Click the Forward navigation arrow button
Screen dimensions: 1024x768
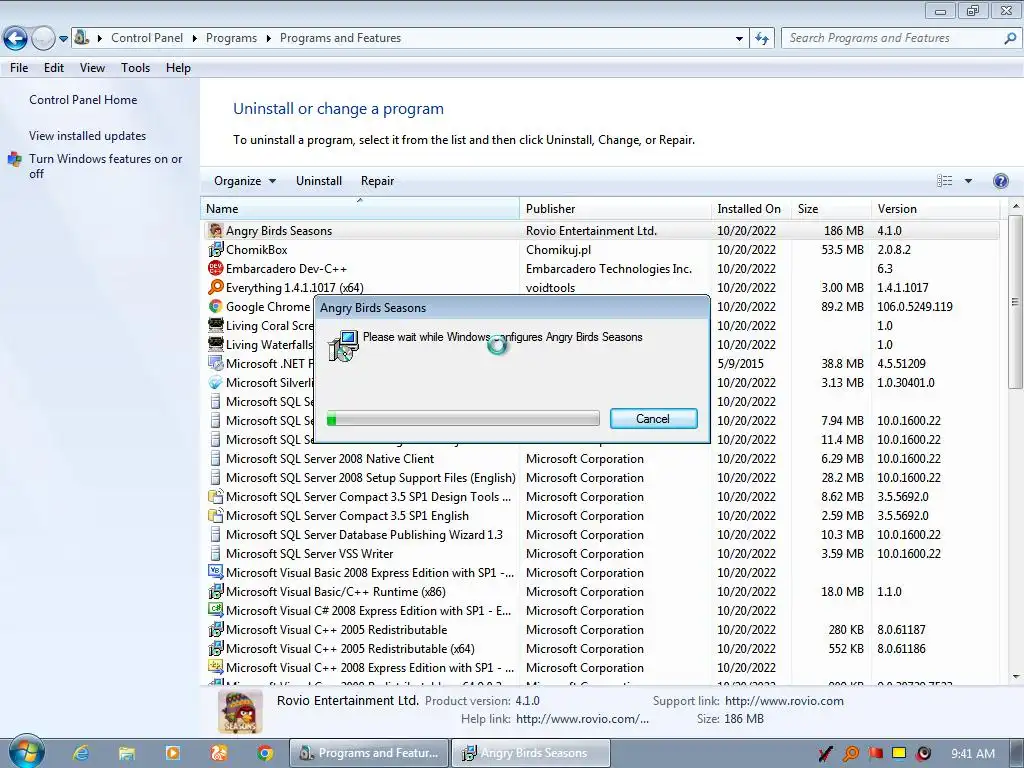coord(43,39)
